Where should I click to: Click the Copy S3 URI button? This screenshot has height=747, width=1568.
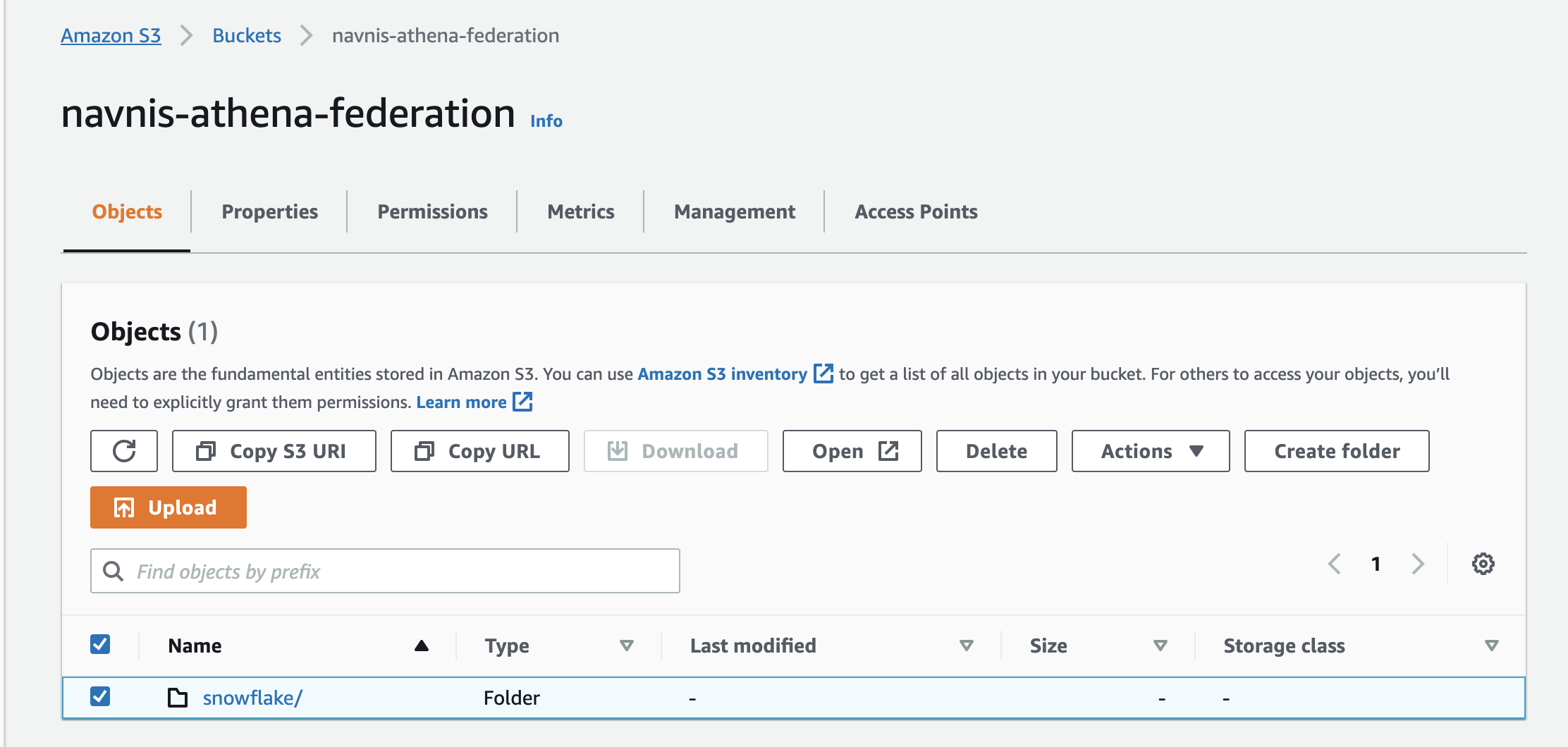274,451
